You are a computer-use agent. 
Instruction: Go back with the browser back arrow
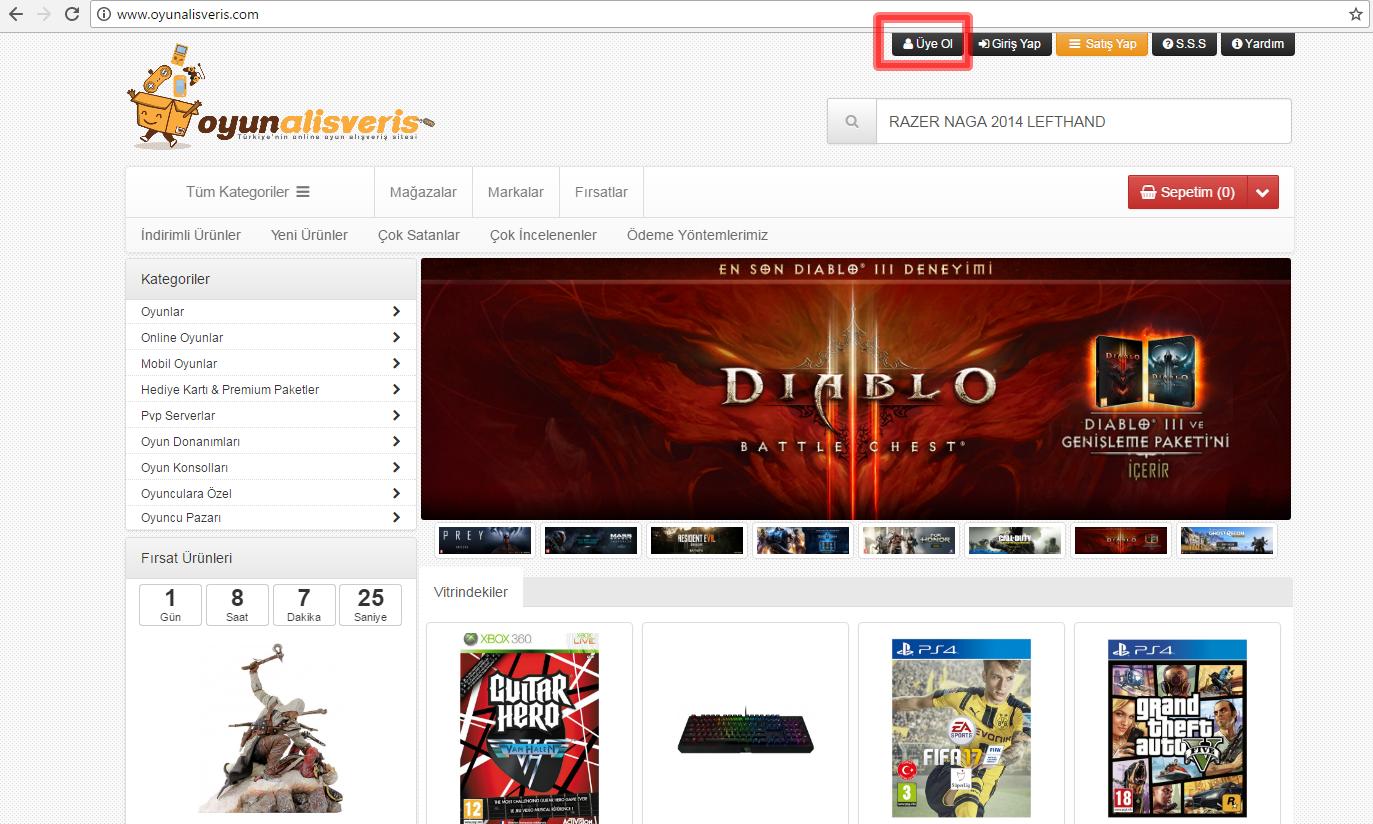click(x=15, y=14)
